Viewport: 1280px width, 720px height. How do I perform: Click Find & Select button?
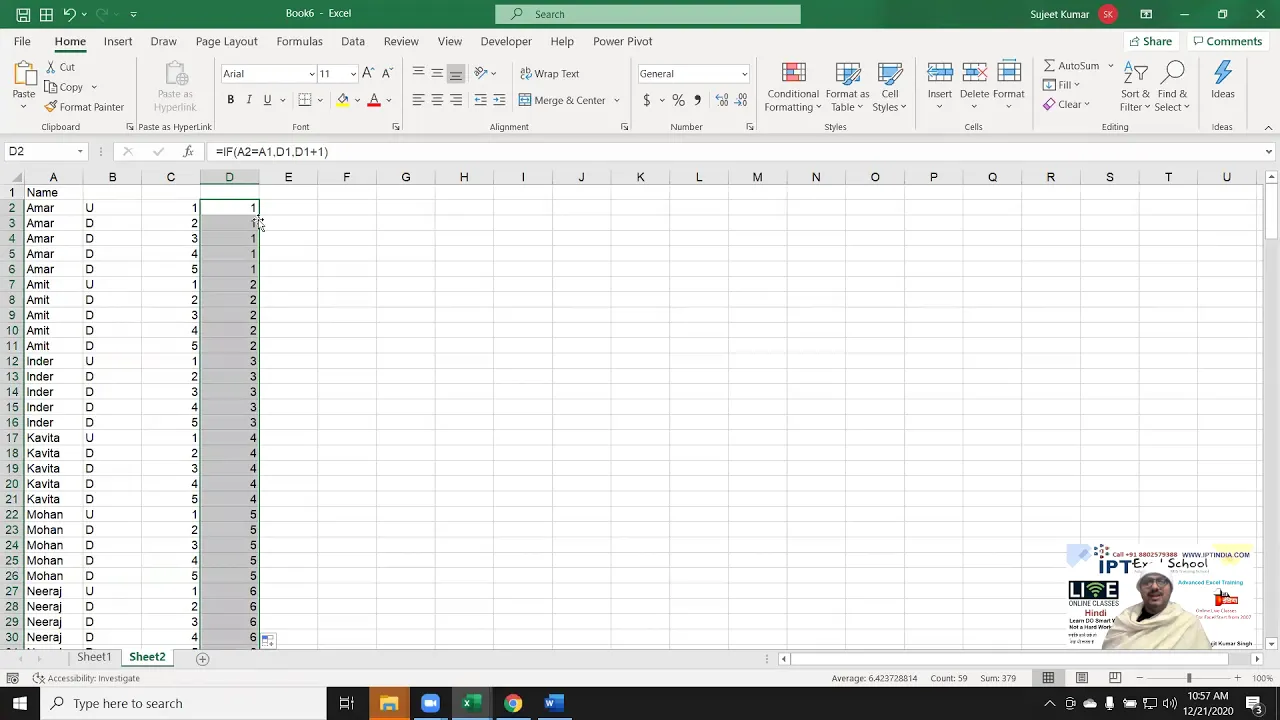(x=1173, y=86)
